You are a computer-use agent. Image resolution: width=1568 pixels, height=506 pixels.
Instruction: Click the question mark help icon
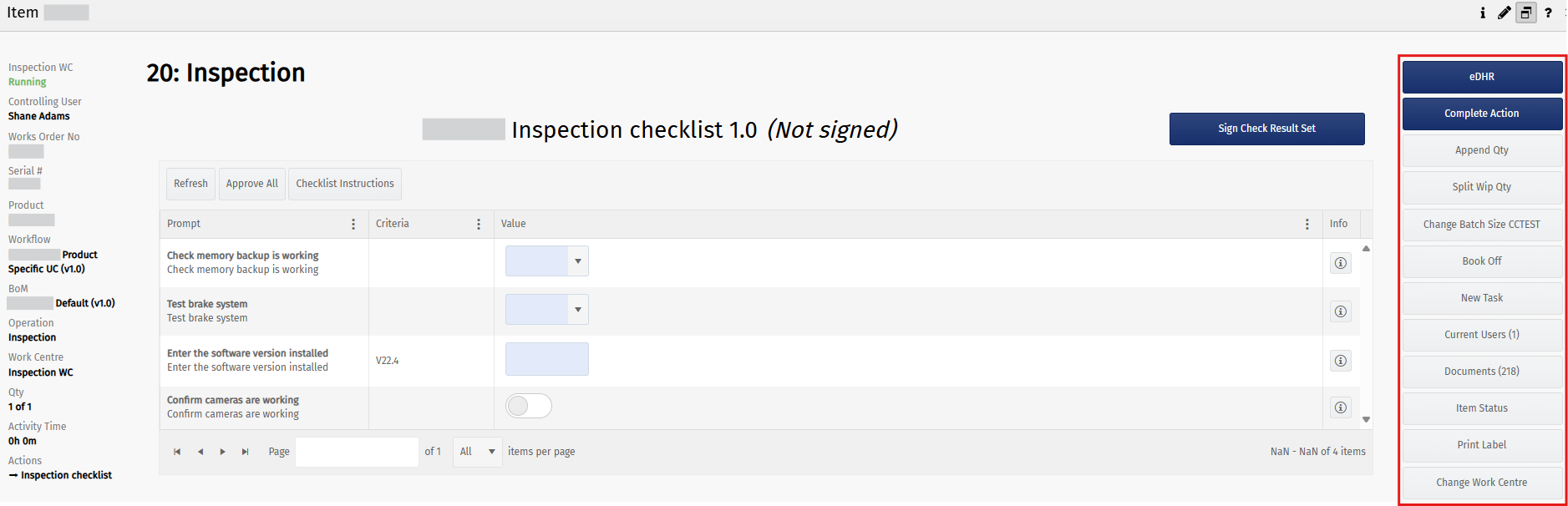[1548, 13]
